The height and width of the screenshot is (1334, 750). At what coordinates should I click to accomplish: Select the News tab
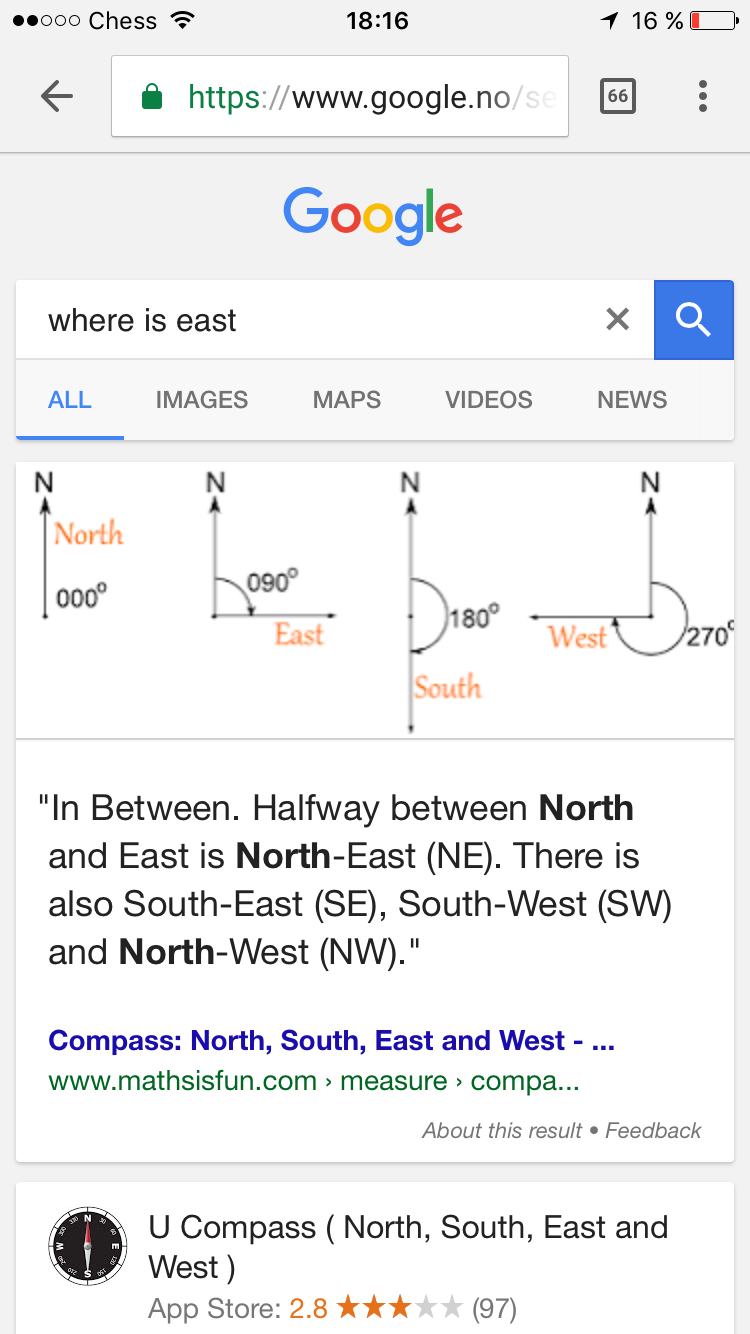632,400
